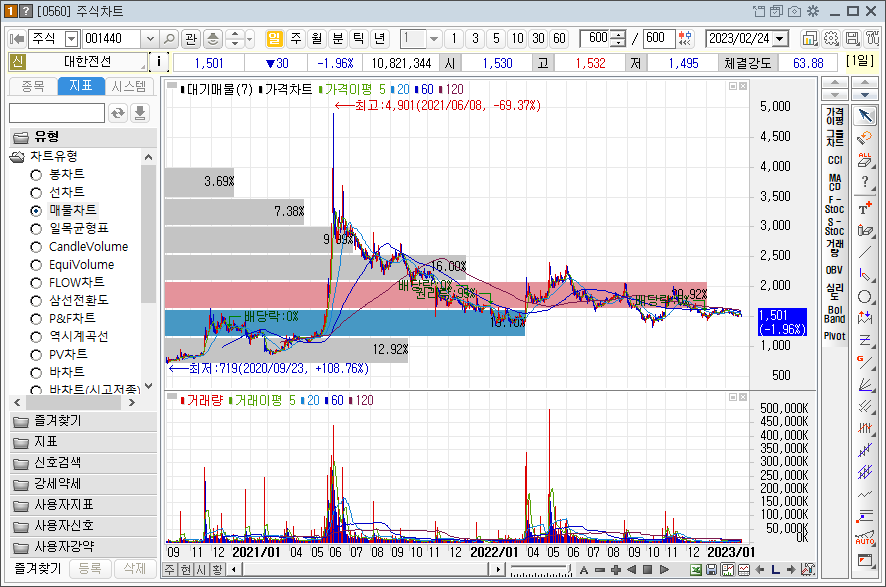Click the stop square playback button
Screen dimensions: 886x587
(648, 569)
